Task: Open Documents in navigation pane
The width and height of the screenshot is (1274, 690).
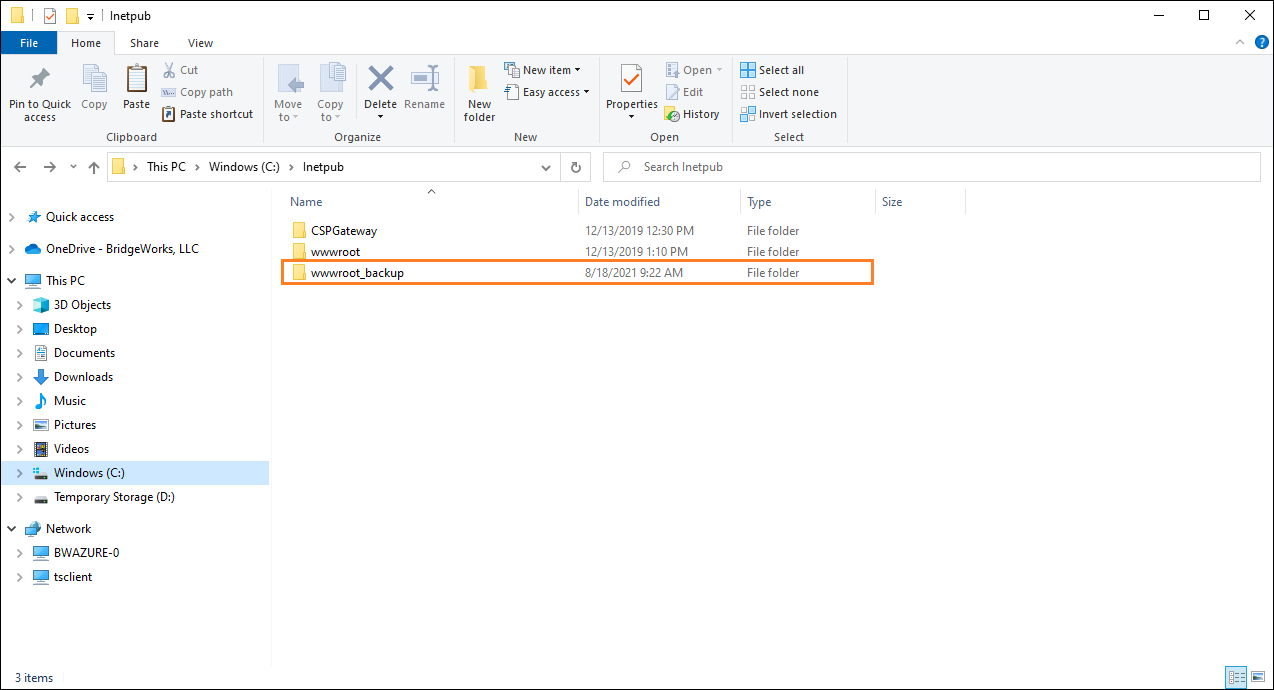Action: [84, 353]
